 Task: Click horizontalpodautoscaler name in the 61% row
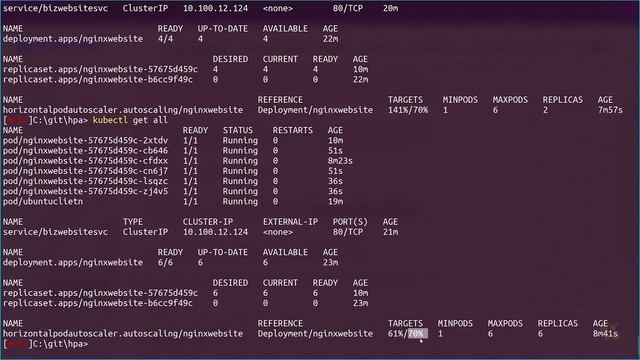click(x=123, y=334)
